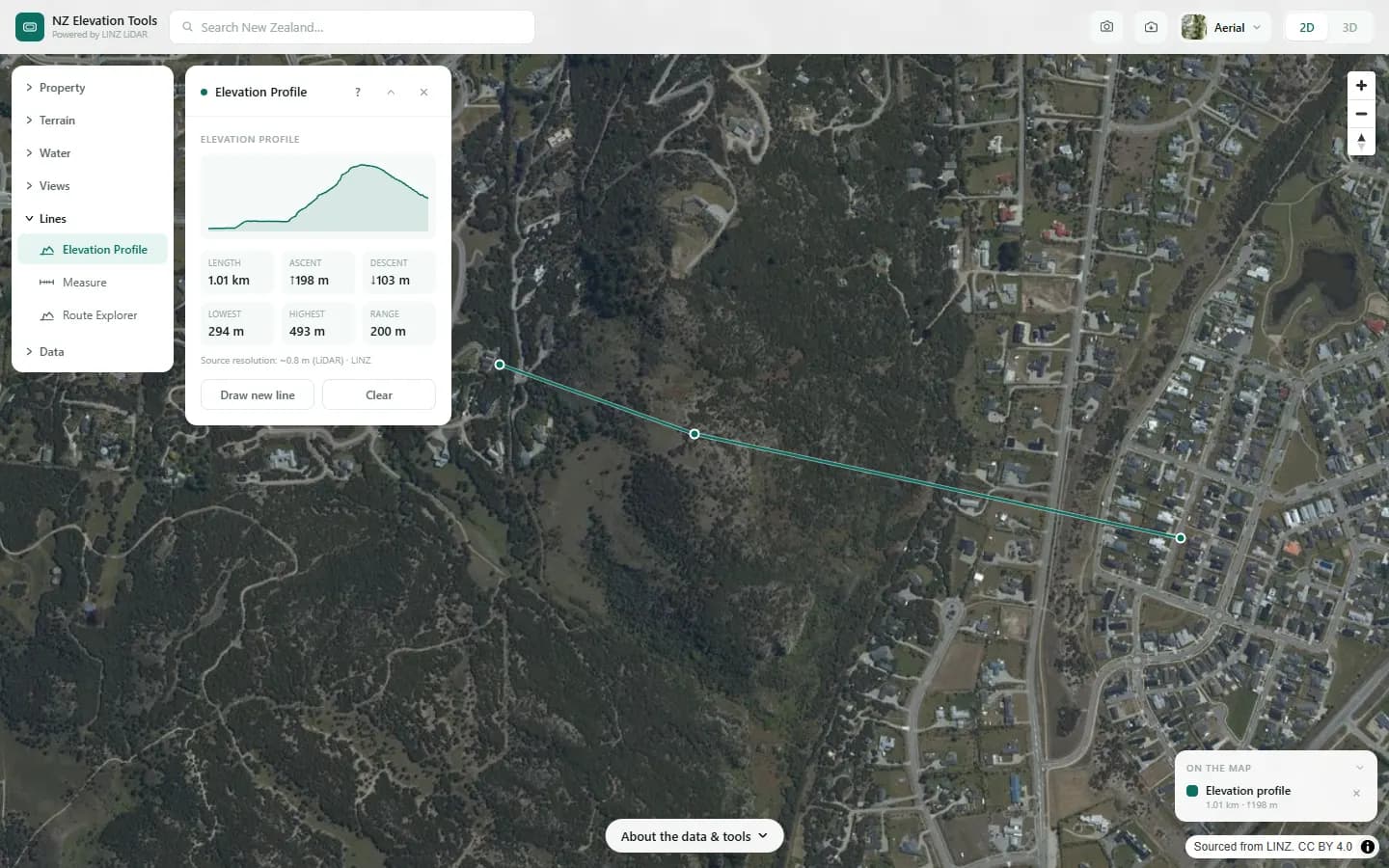
Task: Click the Ascent 198 m stat
Action: pyautogui.click(x=318, y=272)
